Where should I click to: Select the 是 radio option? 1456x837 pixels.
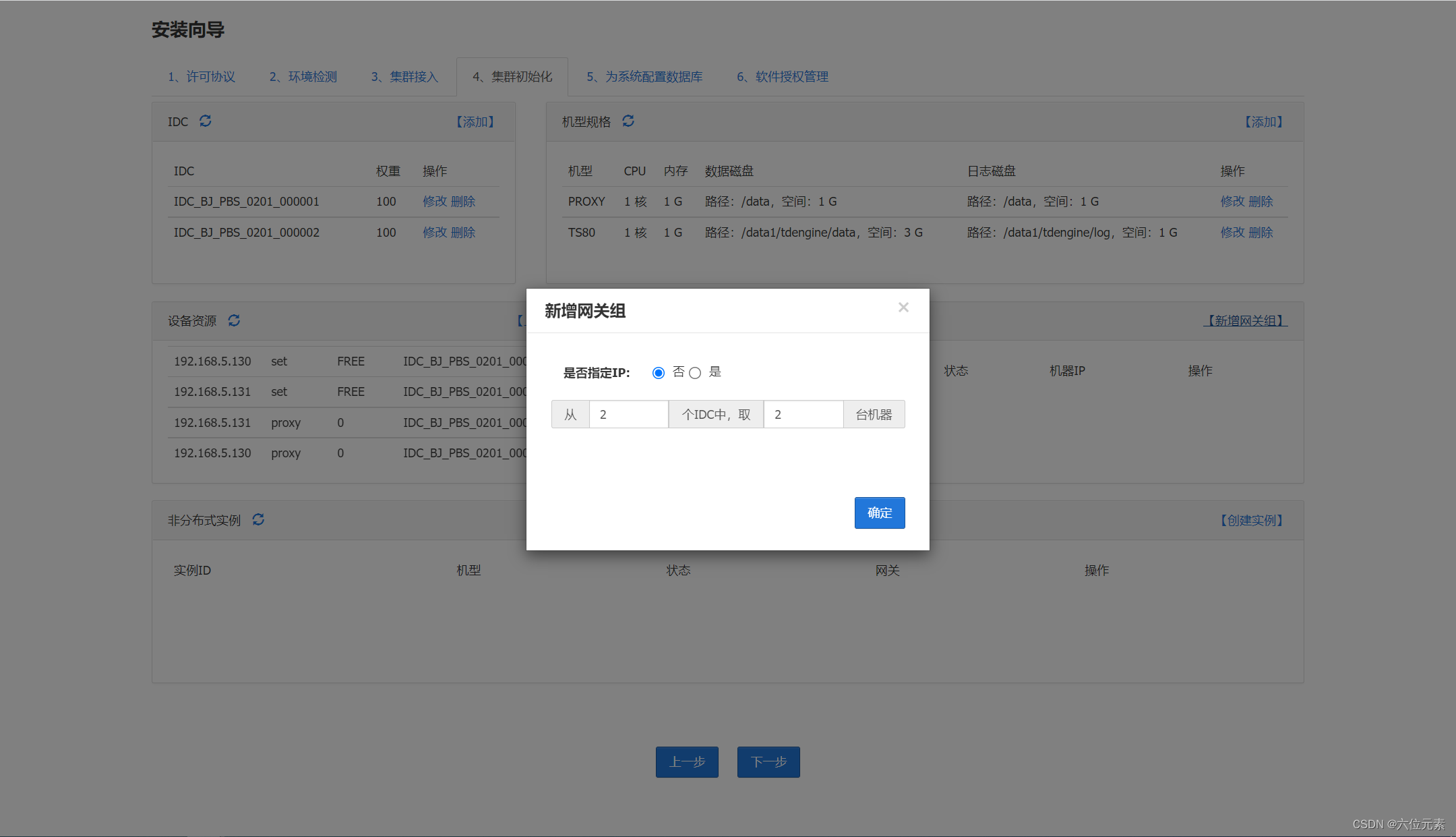pos(695,373)
